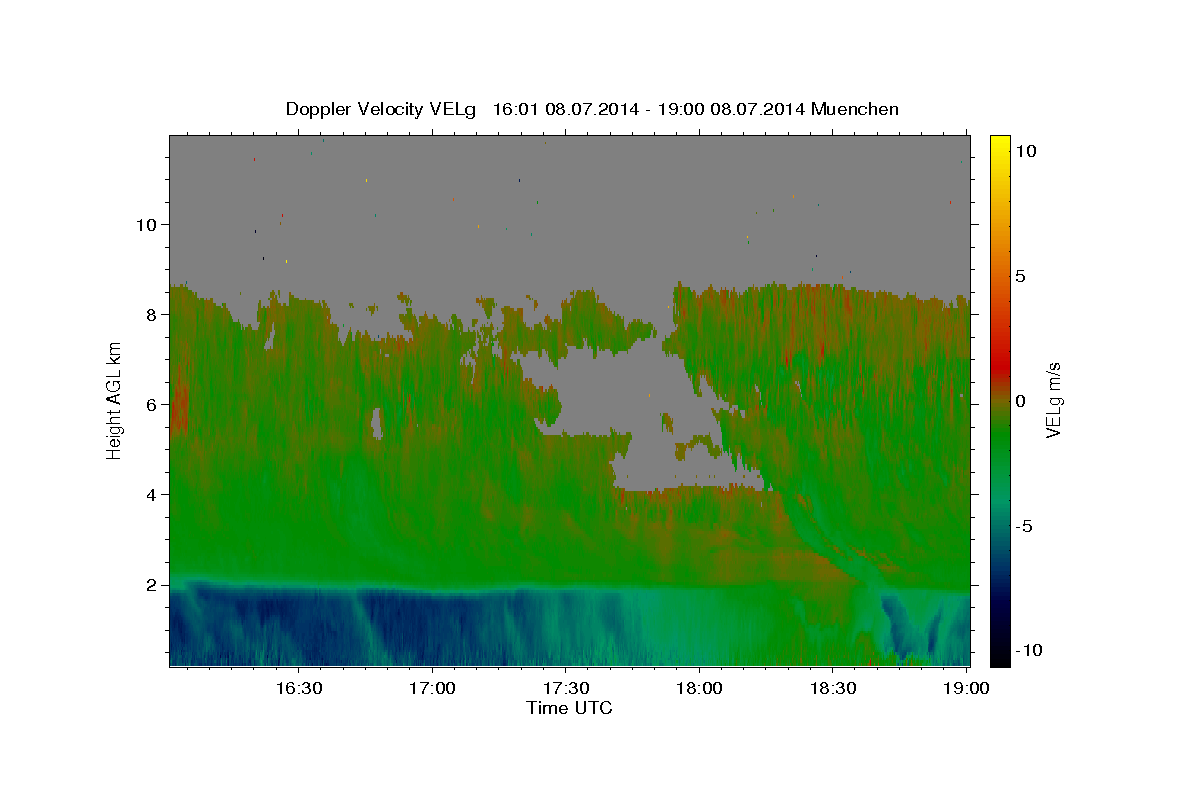The height and width of the screenshot is (800, 1200).
Task: Click the colorbar tick label 10 at the top
Action: [1026, 151]
